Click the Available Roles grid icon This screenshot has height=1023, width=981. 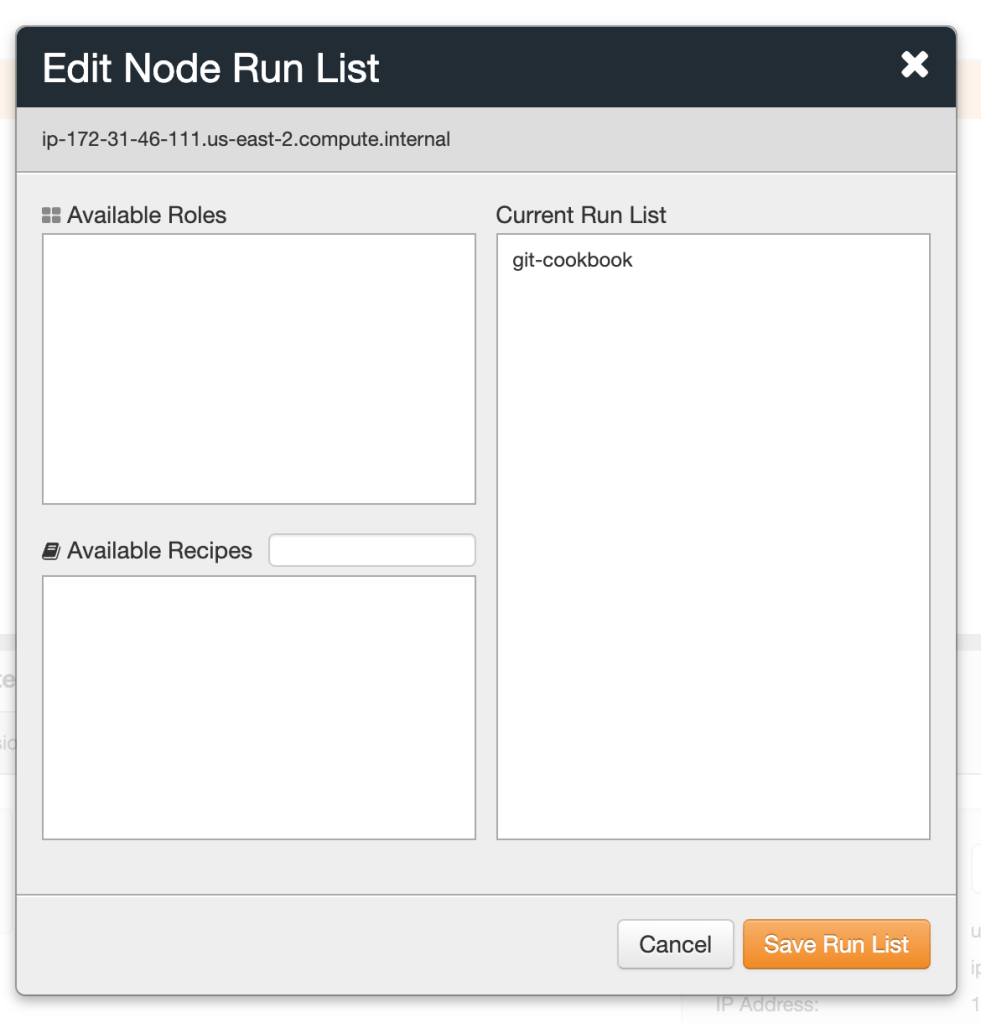point(52,216)
